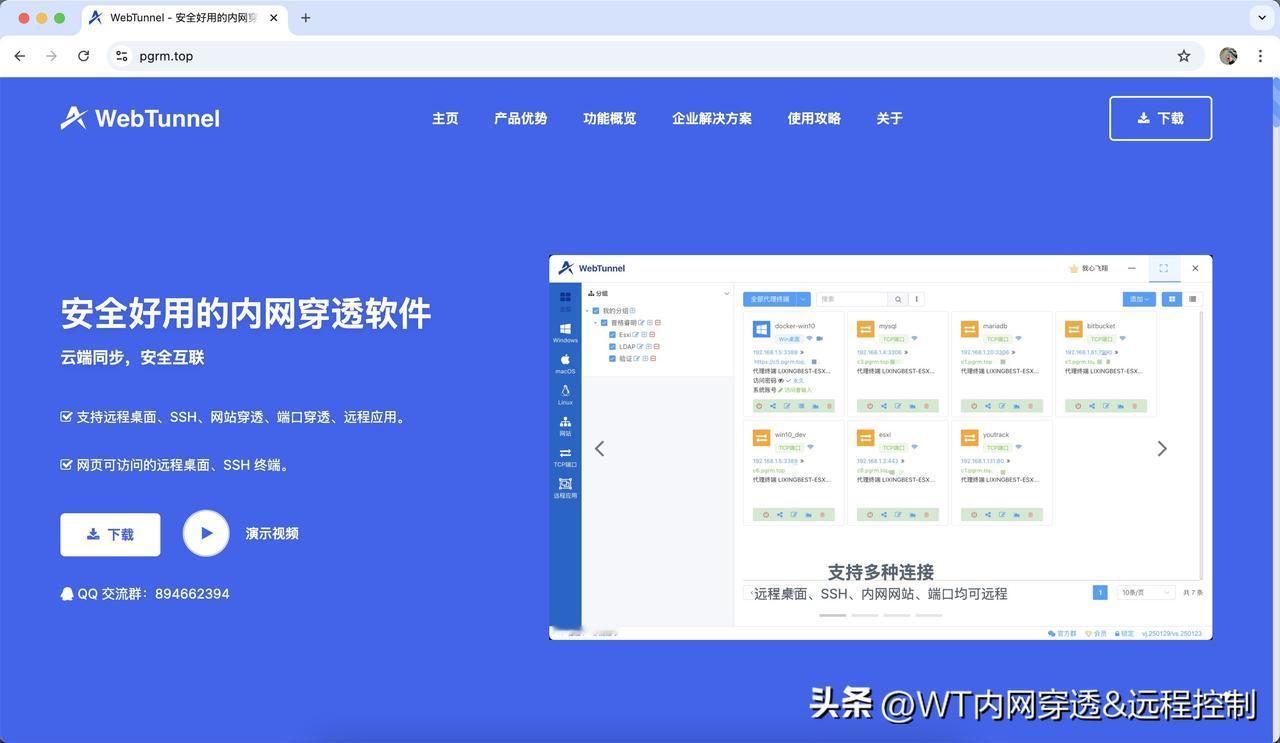This screenshot has height=743, width=1280.
Task: Collapse the 我的分组 tree node arrow
Action: tap(588, 311)
